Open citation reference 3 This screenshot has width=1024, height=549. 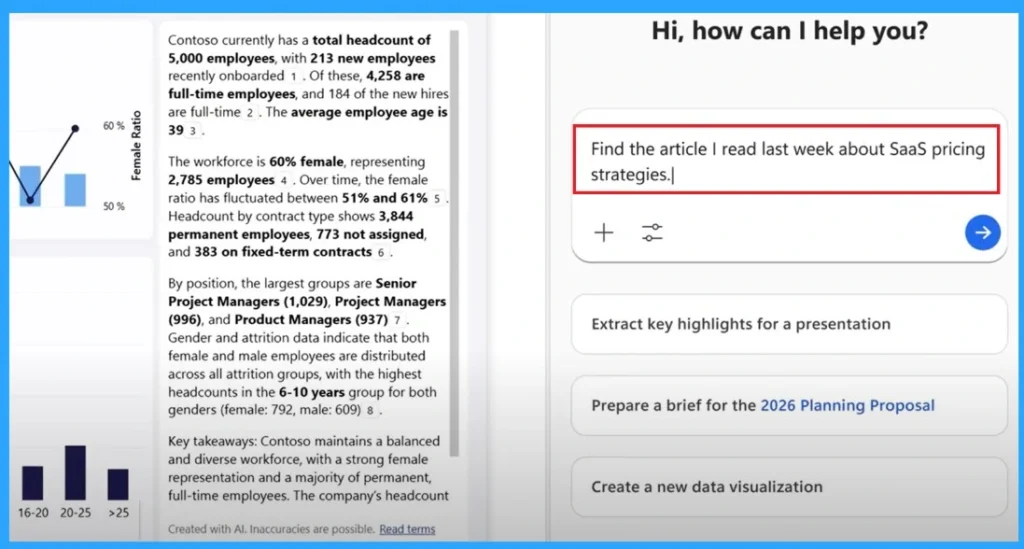point(192,131)
